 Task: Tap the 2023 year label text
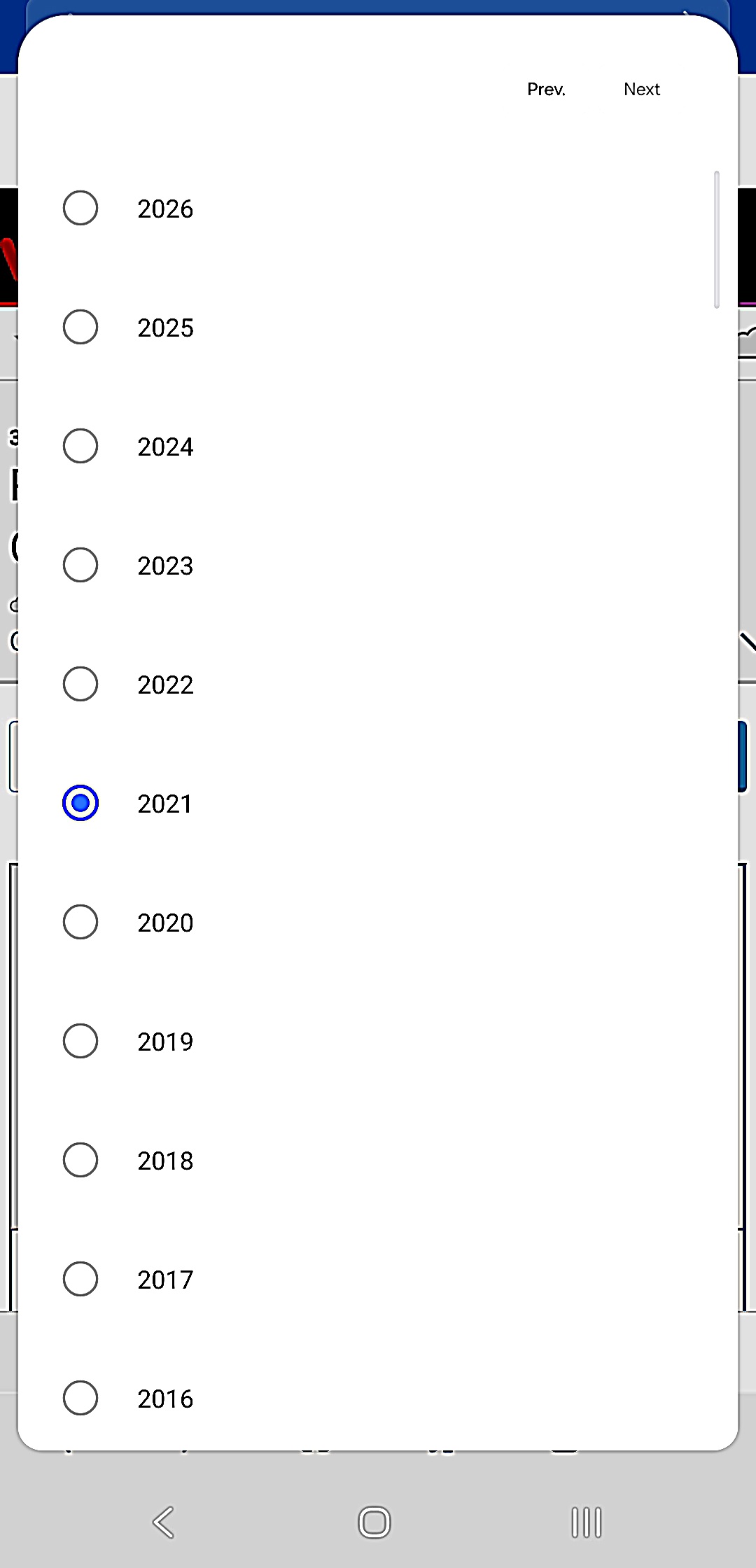click(165, 566)
